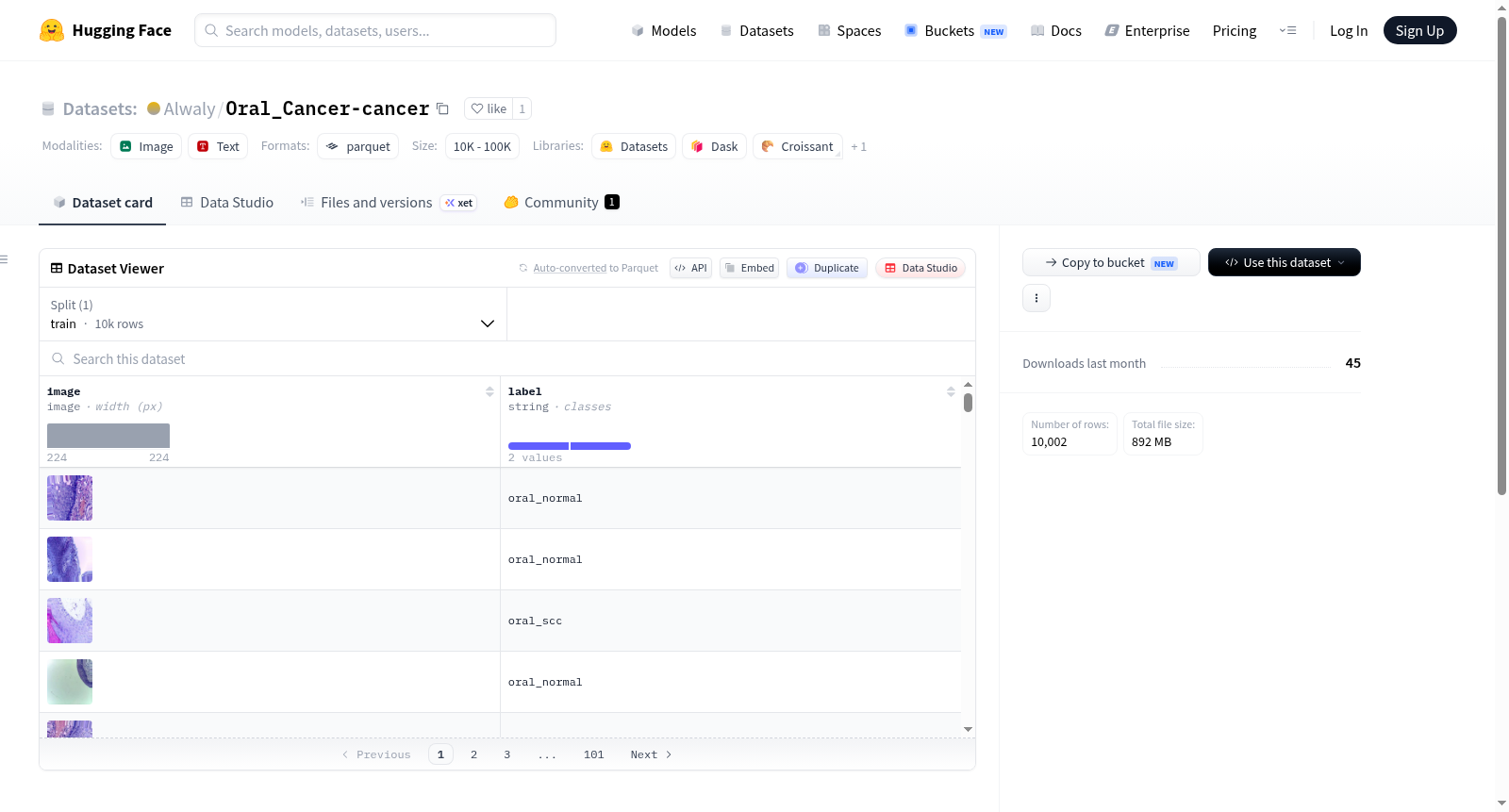
Task: Open the oral_scc row image thumbnail
Action: pos(70,621)
